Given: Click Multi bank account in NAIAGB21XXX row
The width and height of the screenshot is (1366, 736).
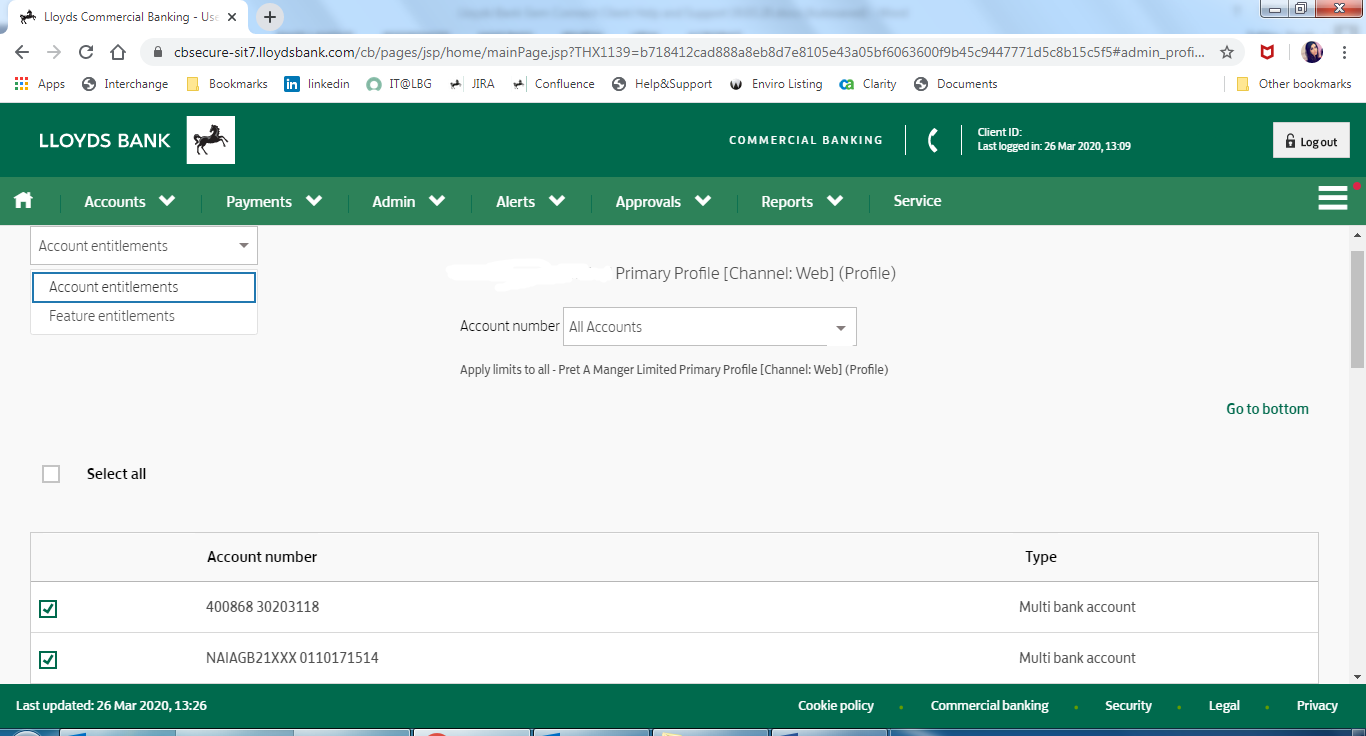Looking at the screenshot, I should coord(1077,658).
